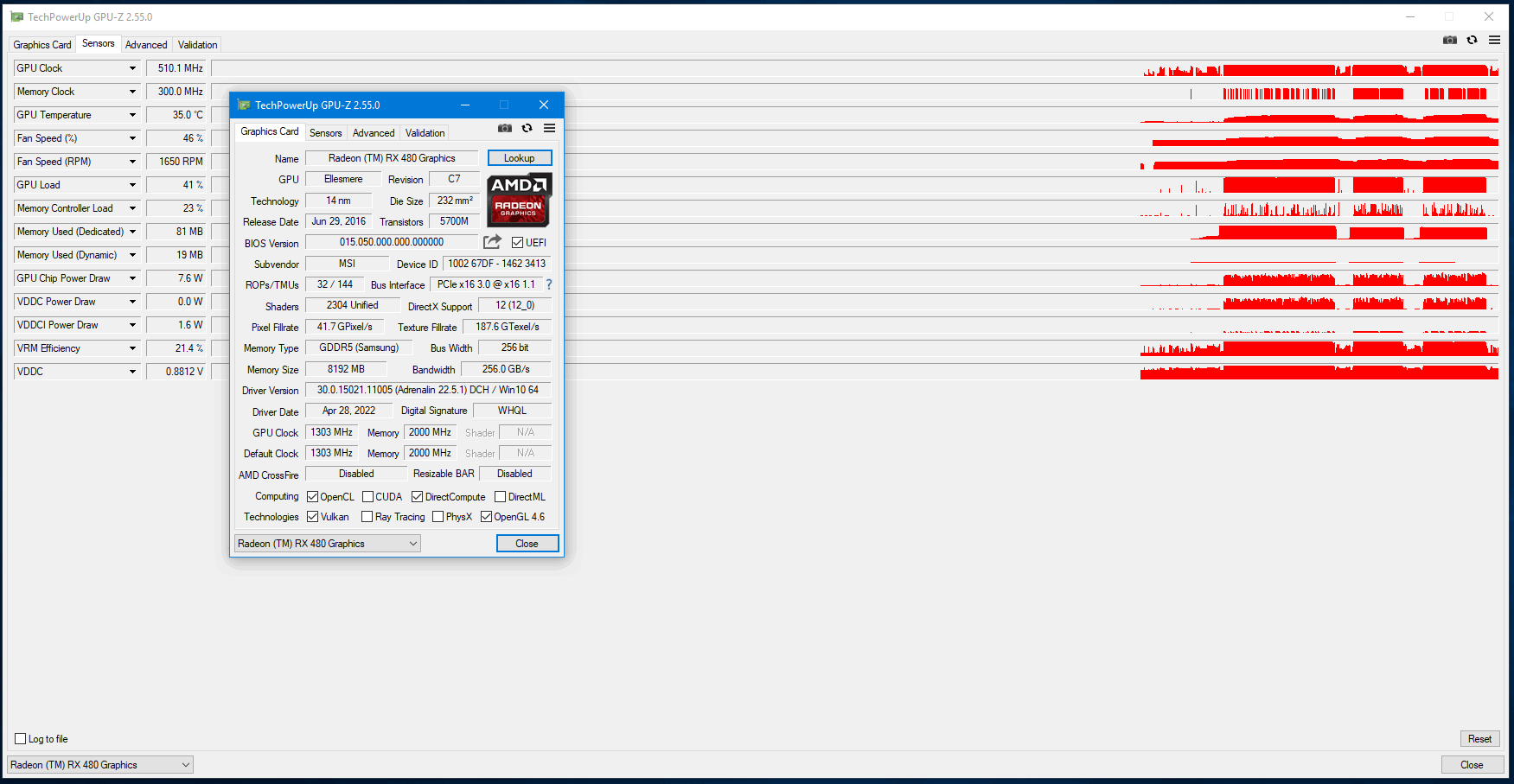The height and width of the screenshot is (784, 1514).
Task: Click Close button at Sensors window bottom
Action: tap(1472, 765)
